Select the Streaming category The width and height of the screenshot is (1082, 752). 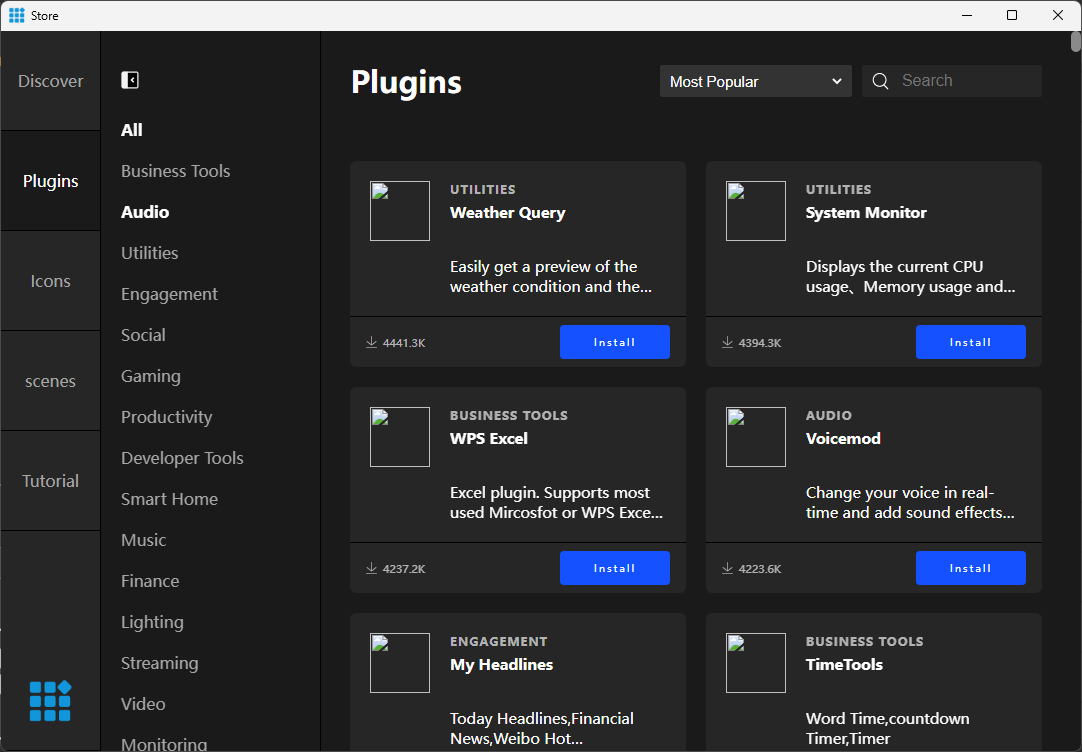(159, 663)
